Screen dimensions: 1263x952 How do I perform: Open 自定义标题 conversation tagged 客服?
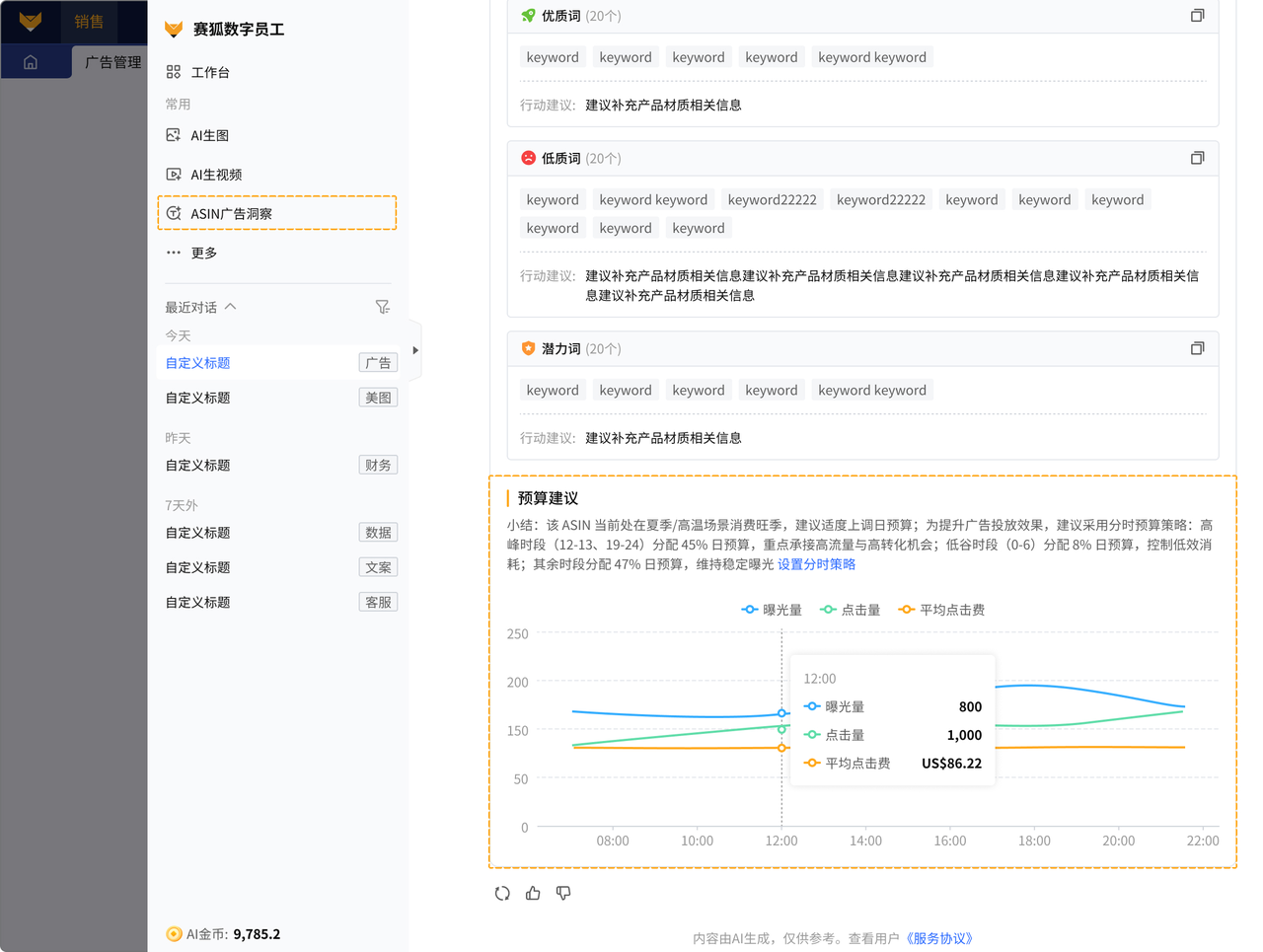point(281,602)
